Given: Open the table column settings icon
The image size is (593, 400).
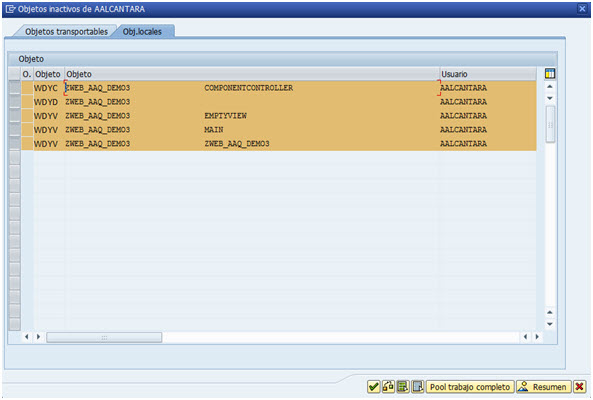Looking at the screenshot, I should pyautogui.click(x=550, y=73).
